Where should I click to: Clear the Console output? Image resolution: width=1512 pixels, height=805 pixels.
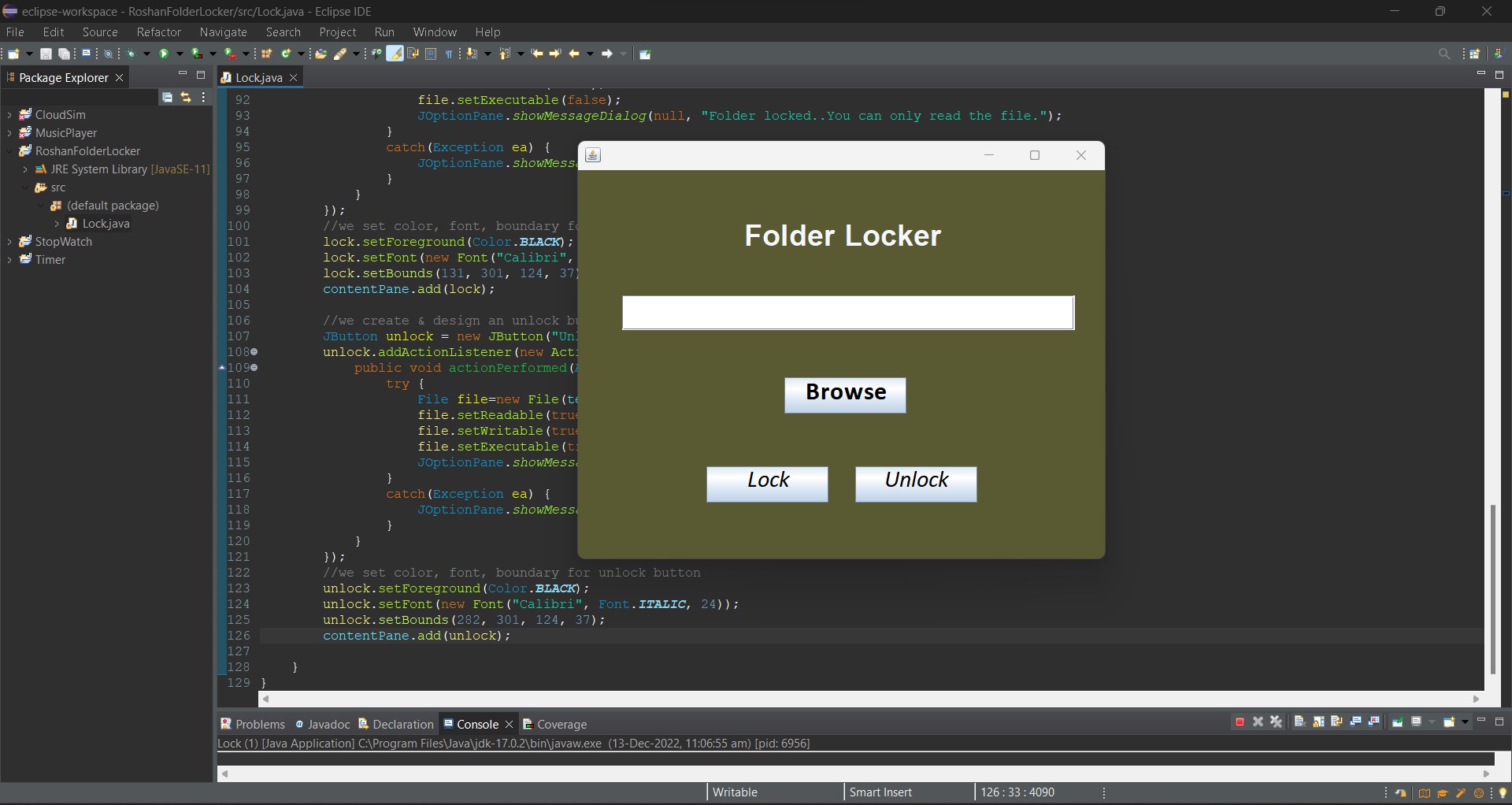point(1299,722)
